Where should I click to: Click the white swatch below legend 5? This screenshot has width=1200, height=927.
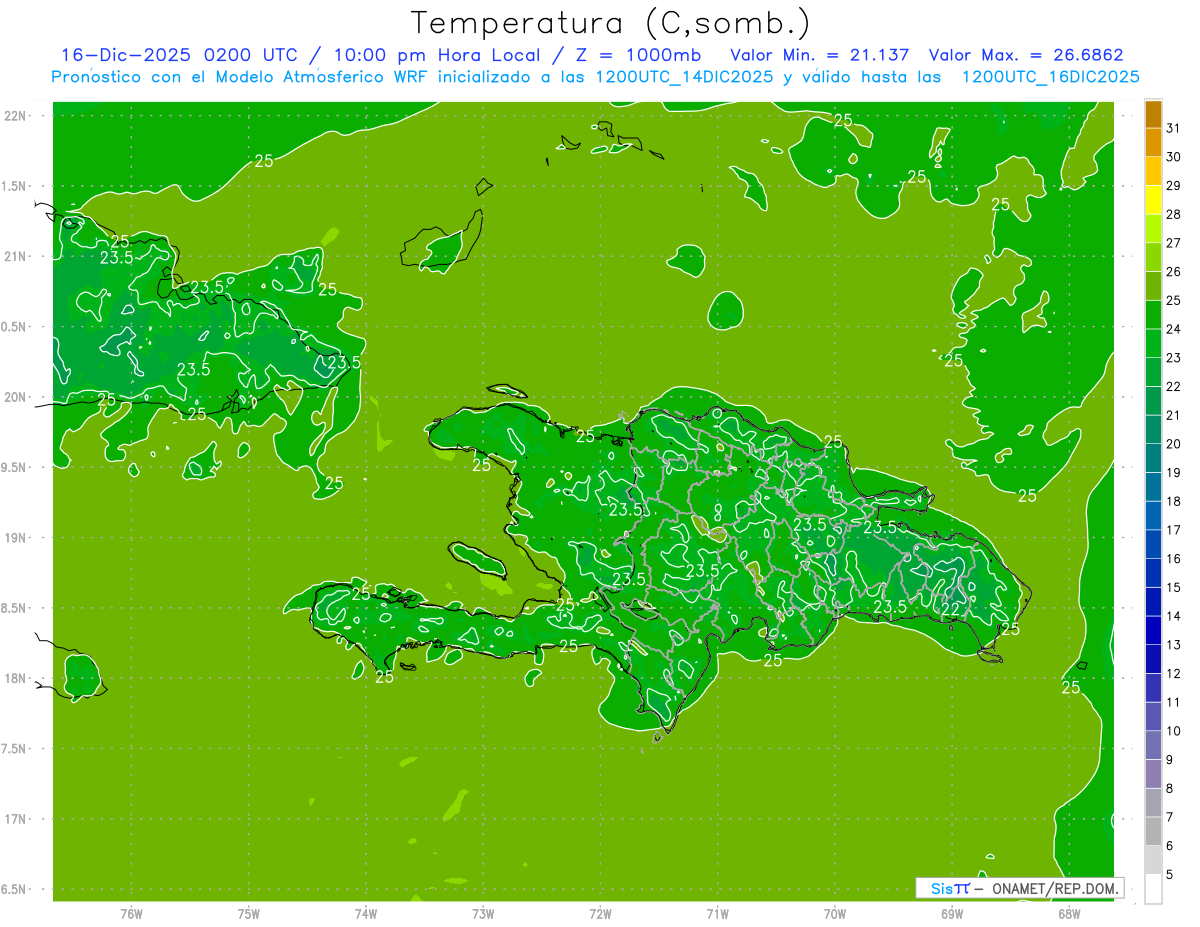point(1153,889)
